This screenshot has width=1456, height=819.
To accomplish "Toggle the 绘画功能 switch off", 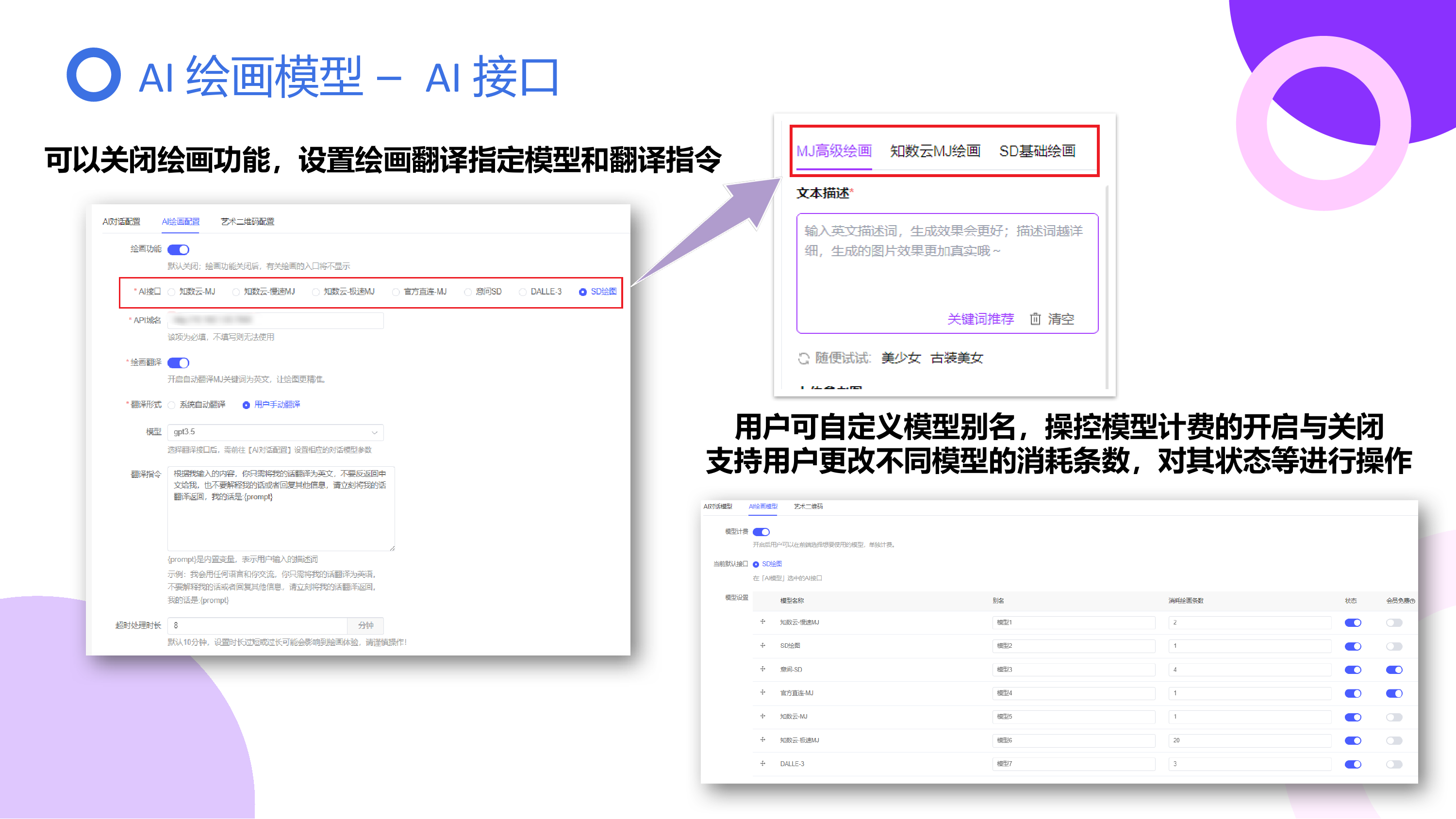I will (178, 250).
